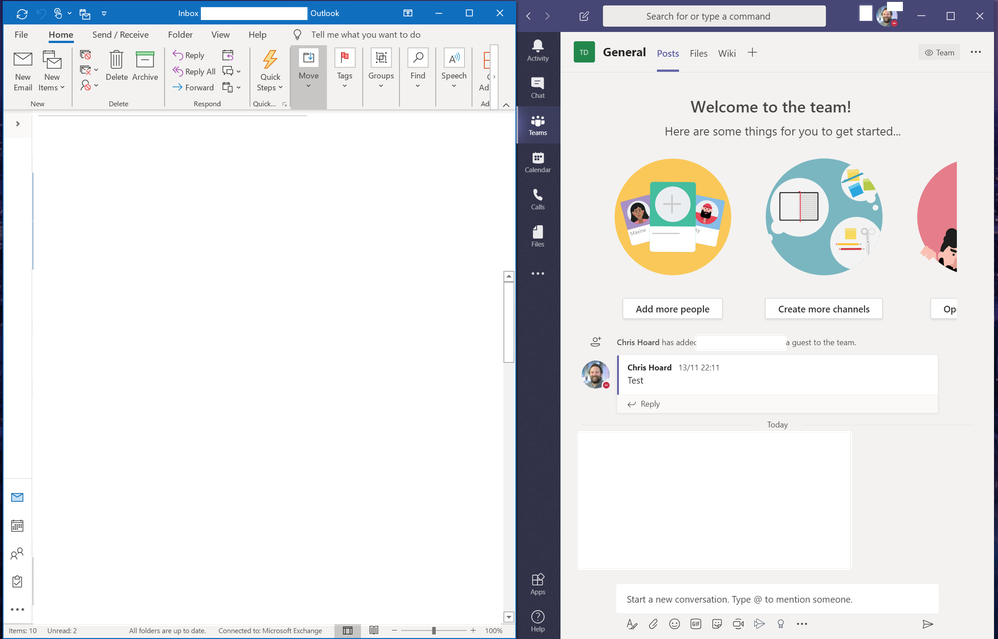This screenshot has height=639, width=998.
Task: Click the Team visibility button in channel header
Action: [939, 53]
